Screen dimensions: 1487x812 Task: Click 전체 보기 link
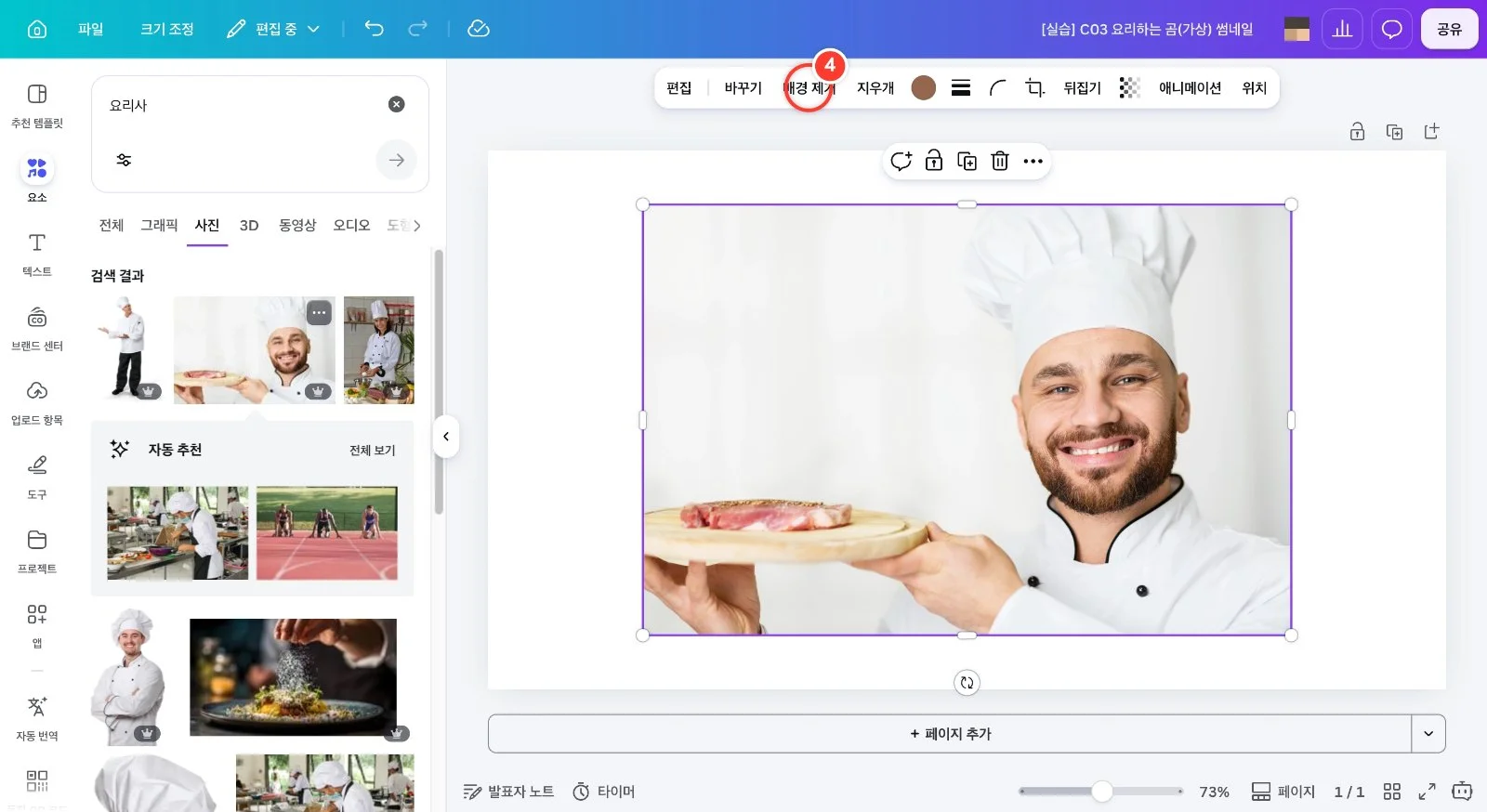click(372, 450)
